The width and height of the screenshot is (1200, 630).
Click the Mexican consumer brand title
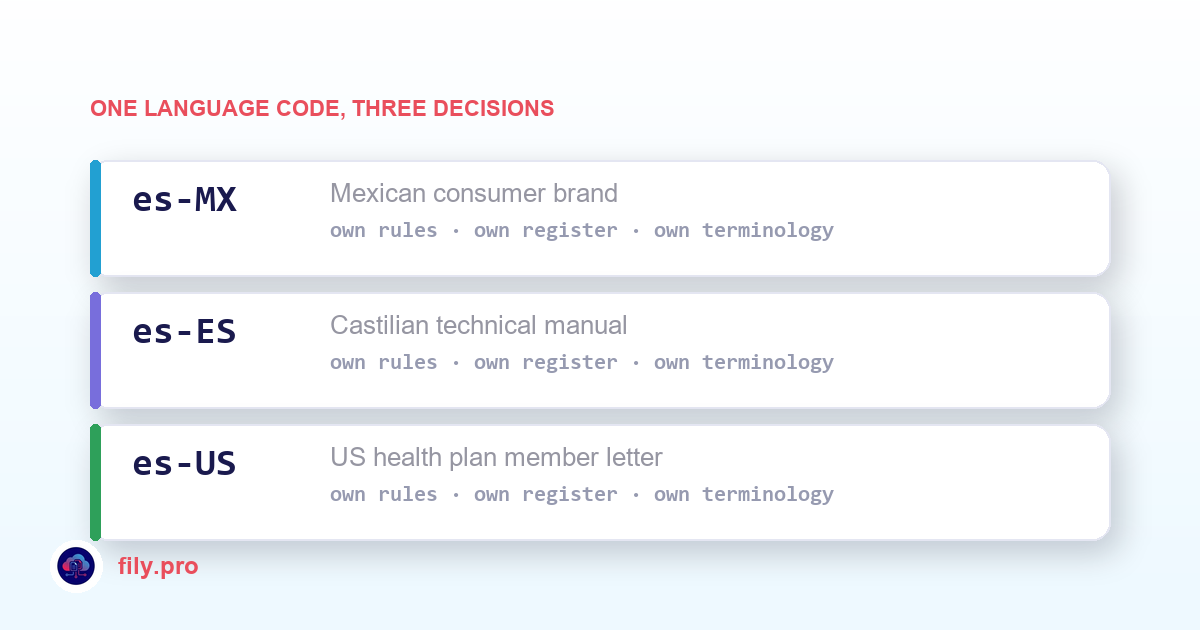coord(474,193)
